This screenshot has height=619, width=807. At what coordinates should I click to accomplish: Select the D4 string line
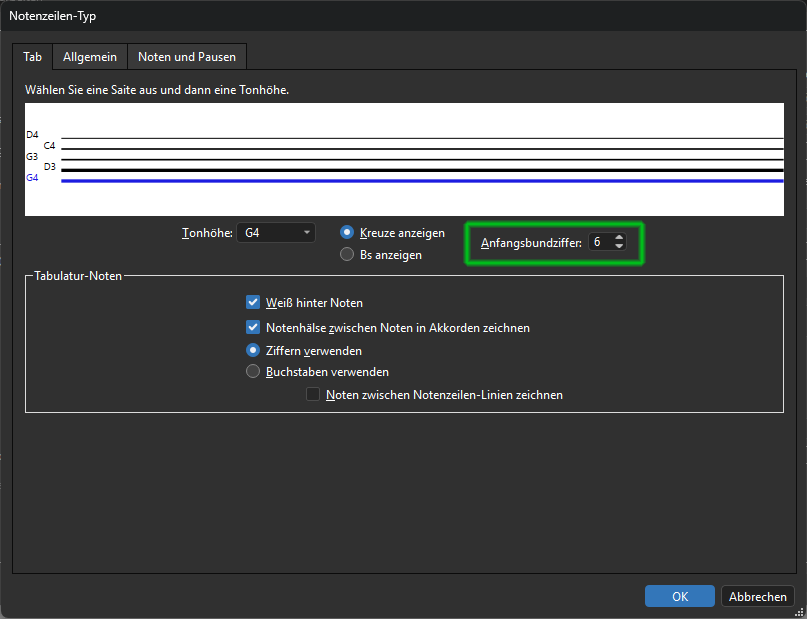422,138
